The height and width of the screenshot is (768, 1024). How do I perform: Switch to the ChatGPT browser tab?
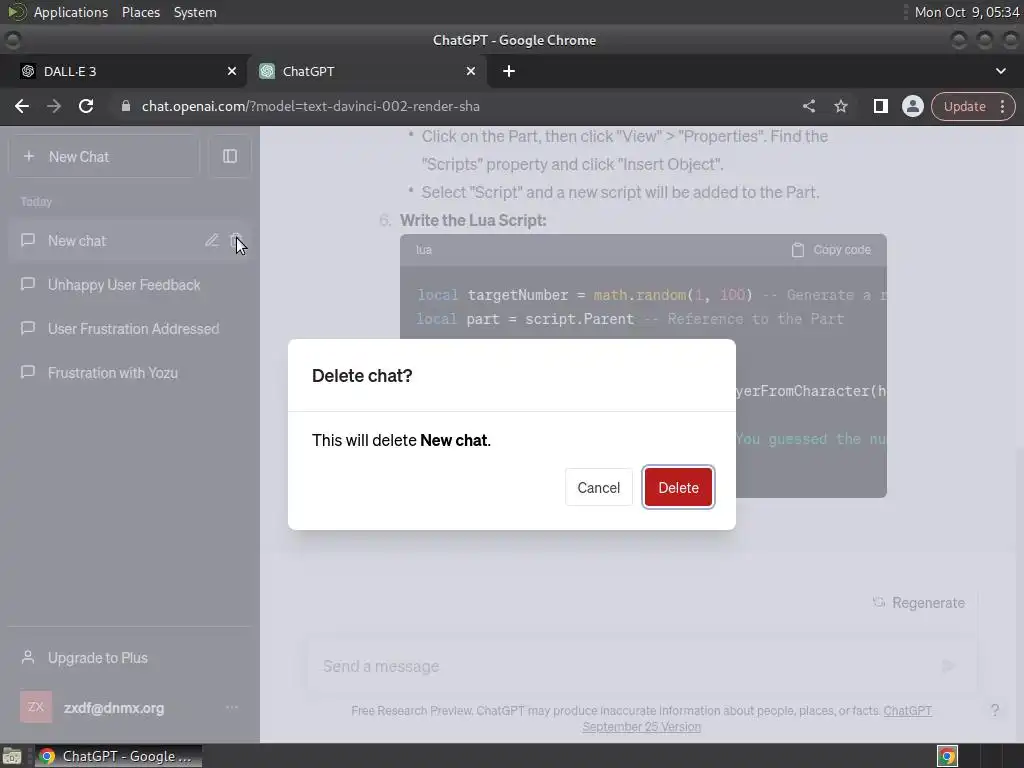point(366,71)
